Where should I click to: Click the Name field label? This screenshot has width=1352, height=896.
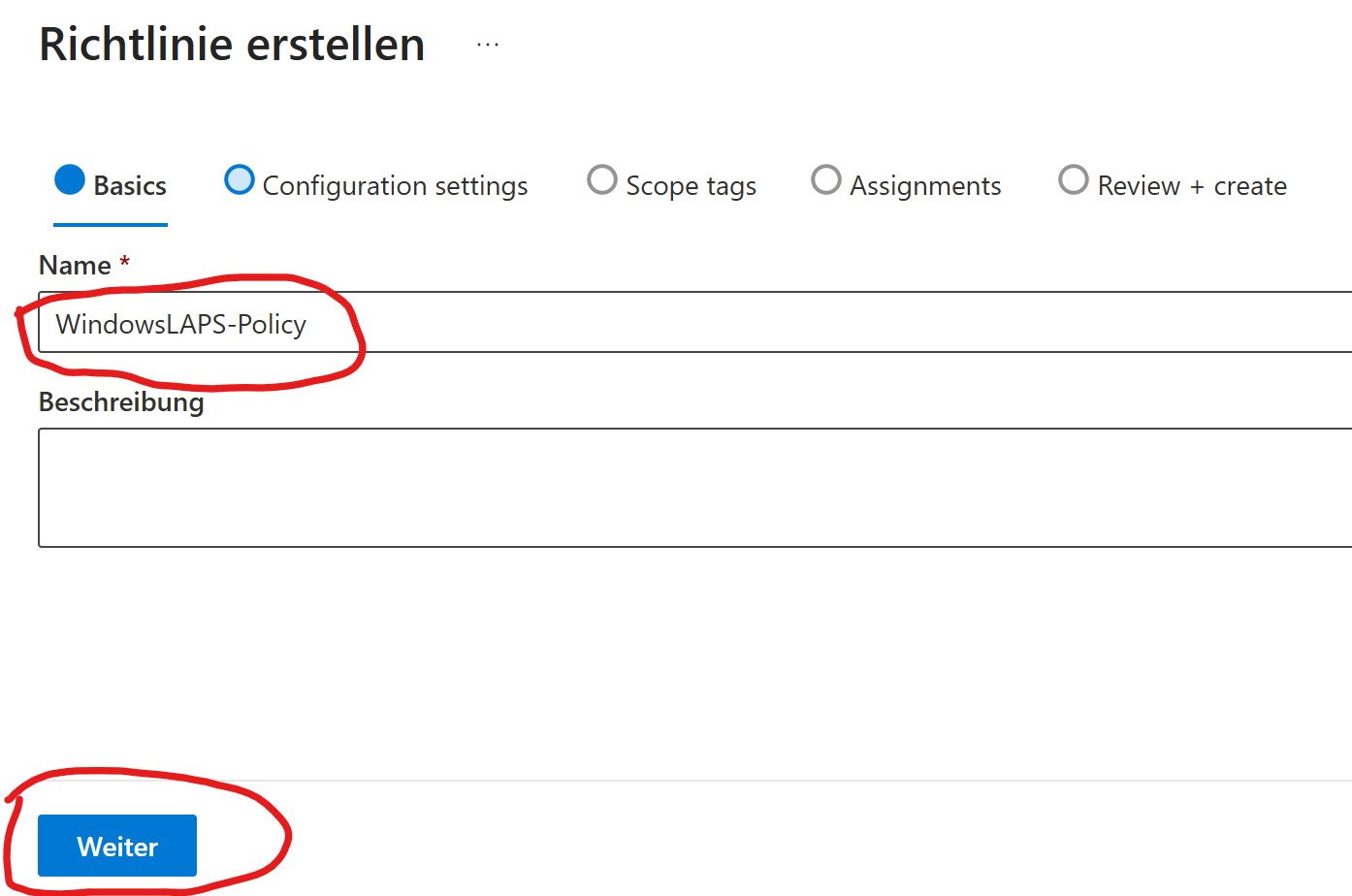point(75,265)
